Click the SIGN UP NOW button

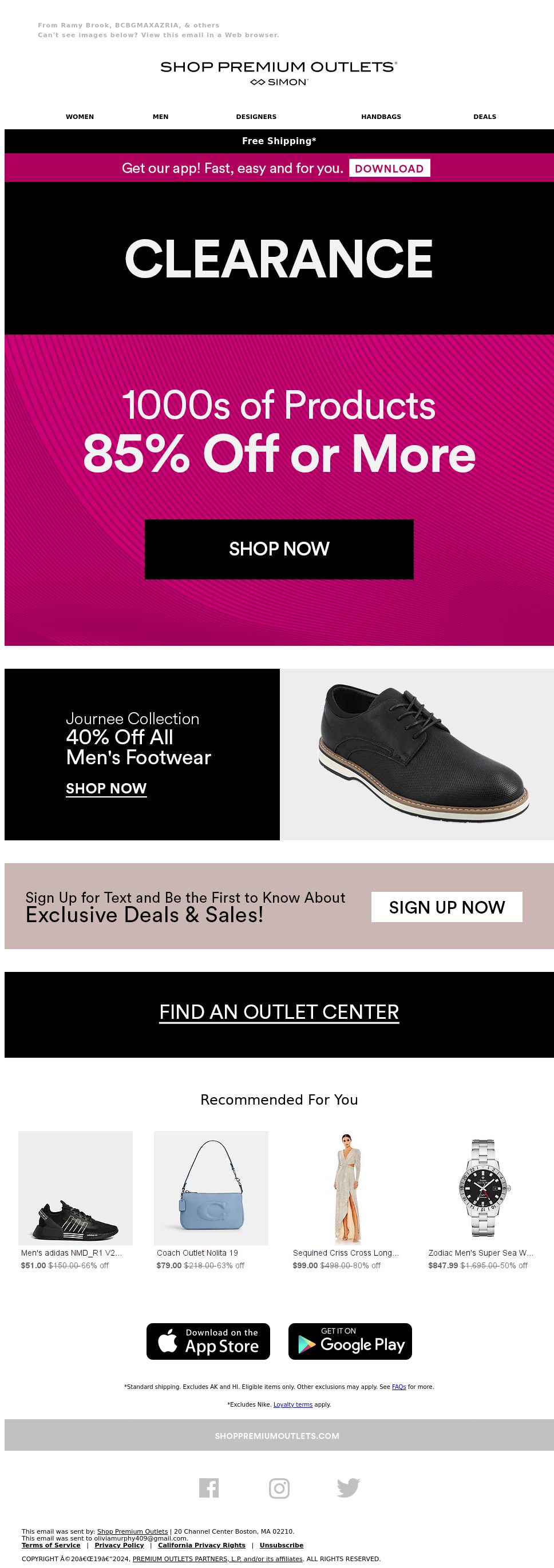[x=447, y=907]
